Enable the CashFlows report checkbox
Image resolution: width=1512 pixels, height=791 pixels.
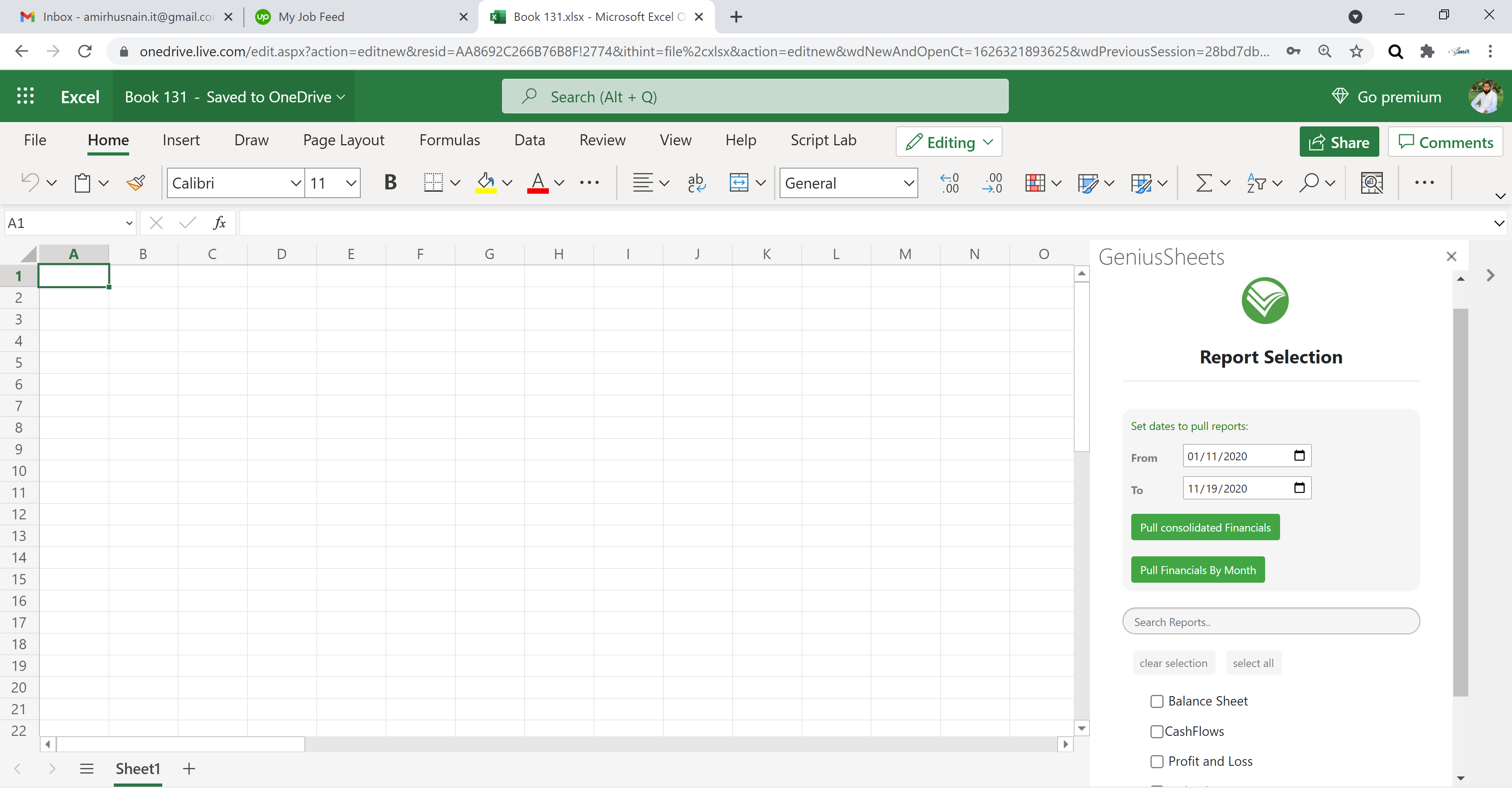(x=1157, y=731)
